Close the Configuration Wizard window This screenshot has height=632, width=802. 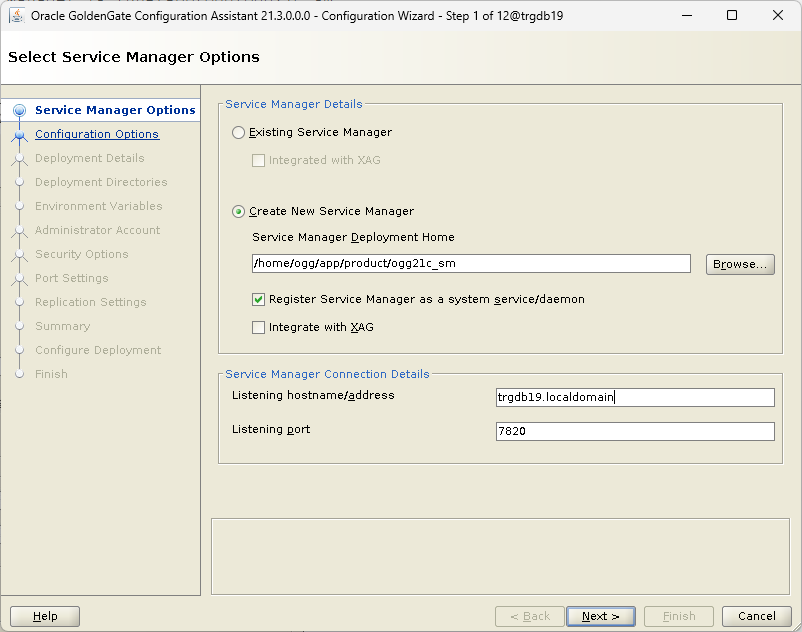[777, 15]
